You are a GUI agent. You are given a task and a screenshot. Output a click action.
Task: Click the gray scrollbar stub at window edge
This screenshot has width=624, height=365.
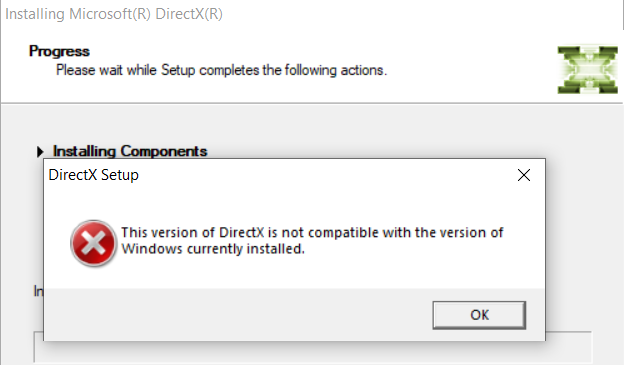click(623, 15)
